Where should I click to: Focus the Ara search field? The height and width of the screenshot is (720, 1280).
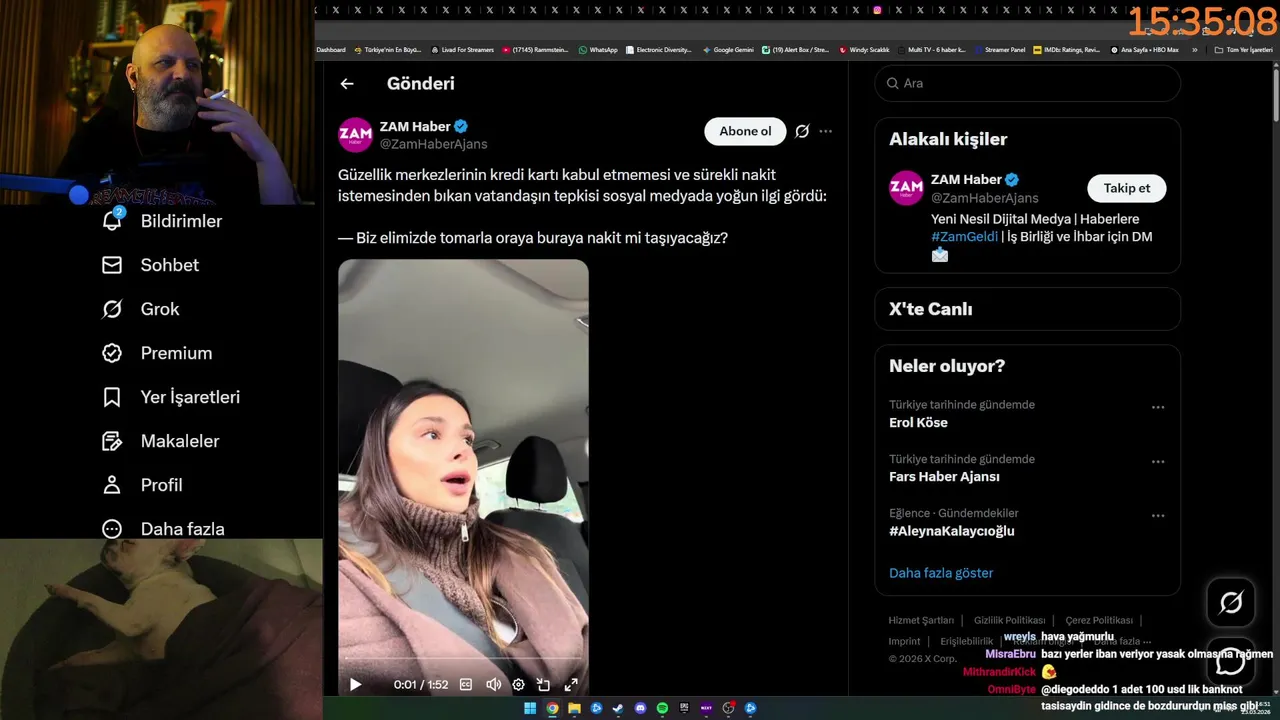coord(1028,83)
